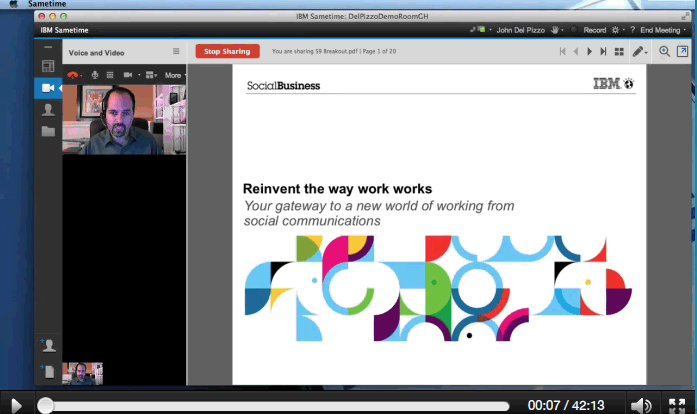This screenshot has height=414, width=697.
Task: Open the raise hand dropdown arrow
Action: 562,30
